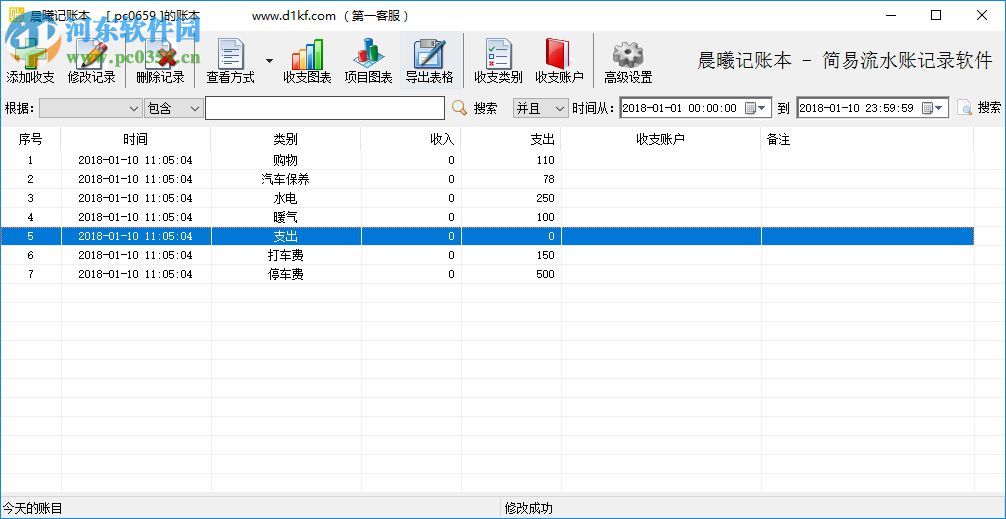
Task: Open the 根据 field dropdown
Action: (90, 108)
